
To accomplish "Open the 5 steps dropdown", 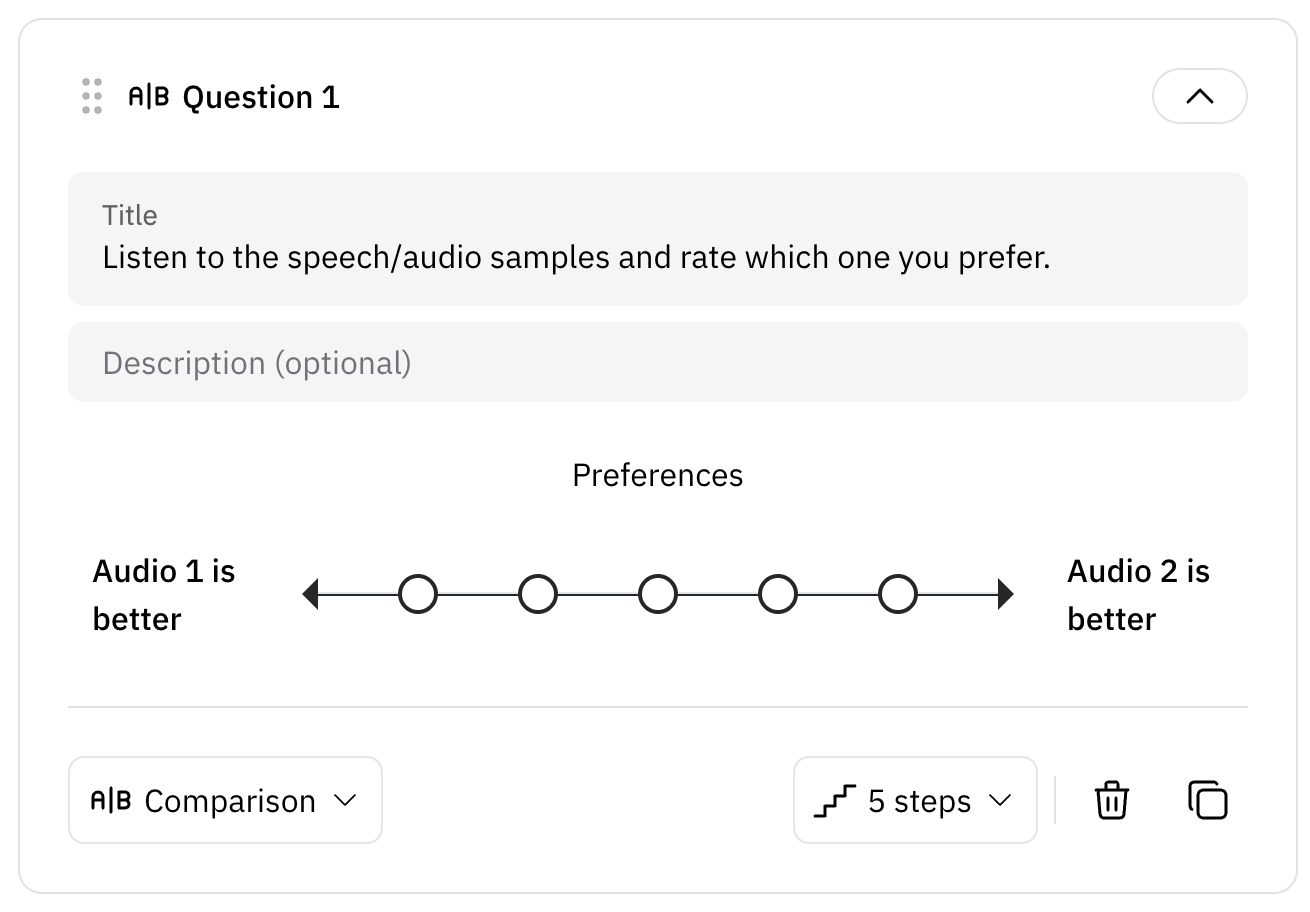I will pyautogui.click(x=915, y=800).
